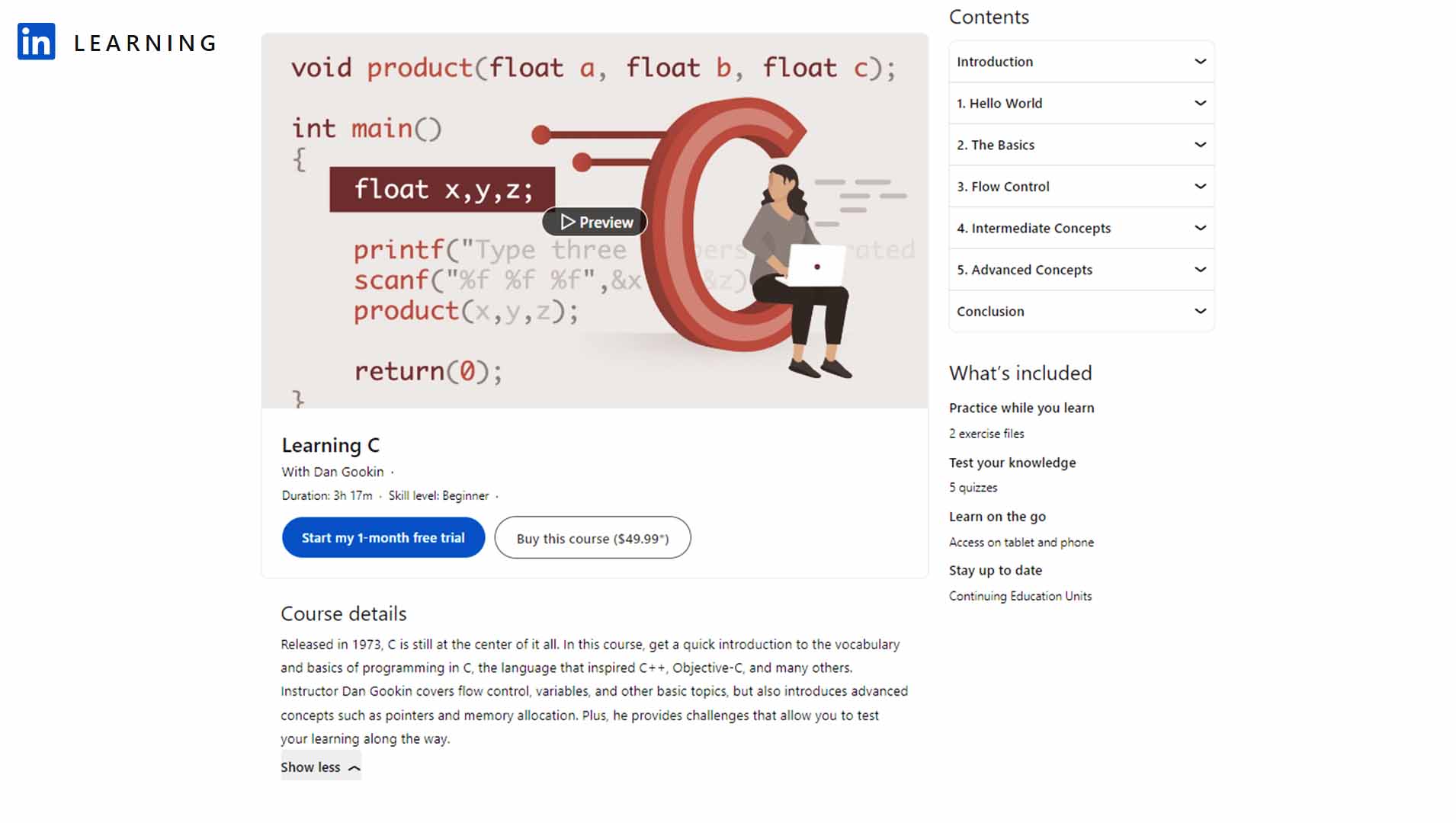Screen dimensions: 1456x823
Task: Play the course preview video
Action: pyautogui.click(x=593, y=222)
